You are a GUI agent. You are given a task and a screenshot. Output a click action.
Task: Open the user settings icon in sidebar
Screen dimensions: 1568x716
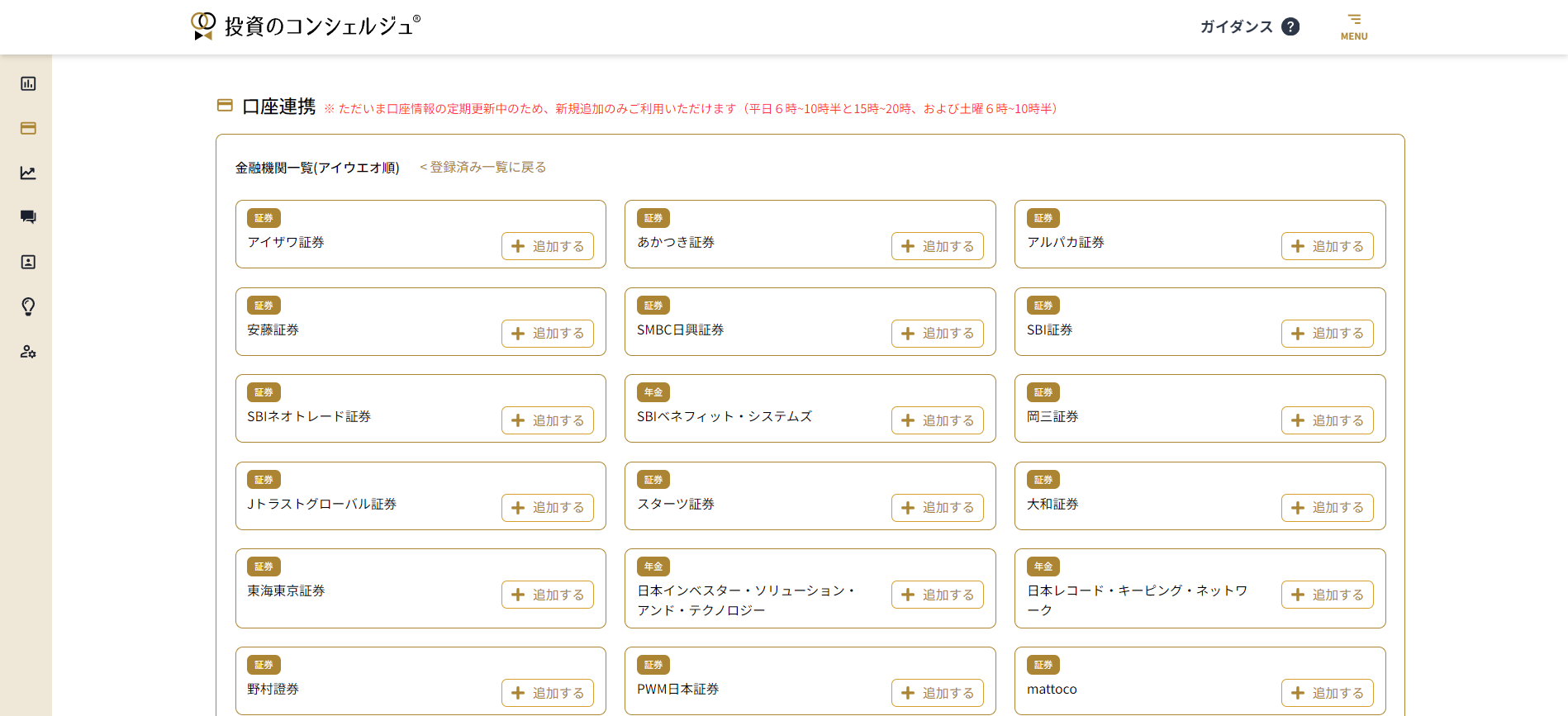coord(28,351)
